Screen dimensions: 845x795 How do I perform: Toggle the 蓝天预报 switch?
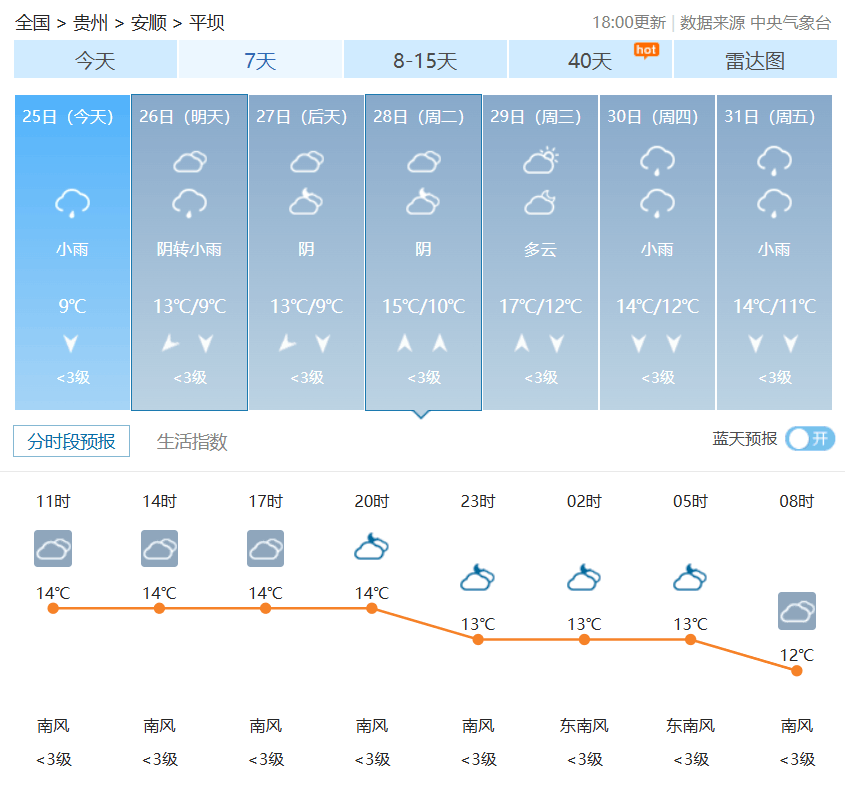coord(809,439)
